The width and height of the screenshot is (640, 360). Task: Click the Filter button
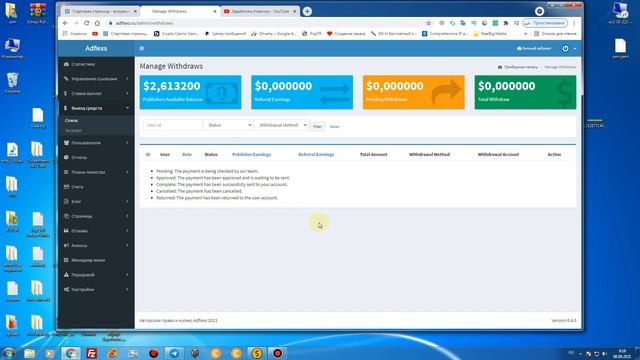coord(317,127)
